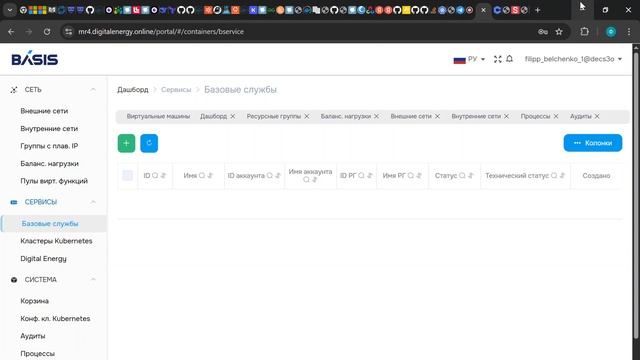Click the blue refresh table button
The width and height of the screenshot is (640, 360).
149,143
